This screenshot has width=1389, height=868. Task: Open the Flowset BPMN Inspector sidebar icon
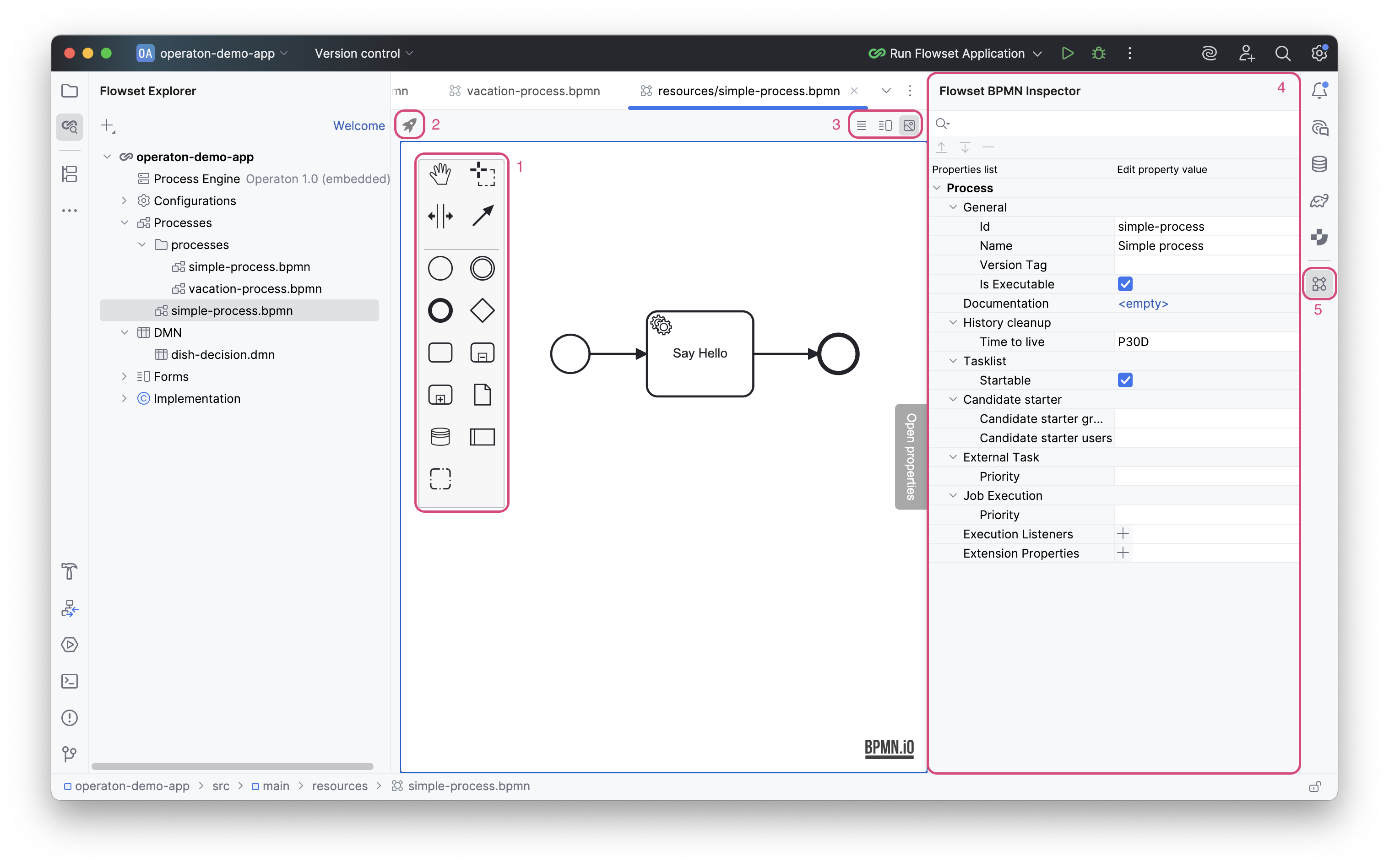tap(1319, 283)
